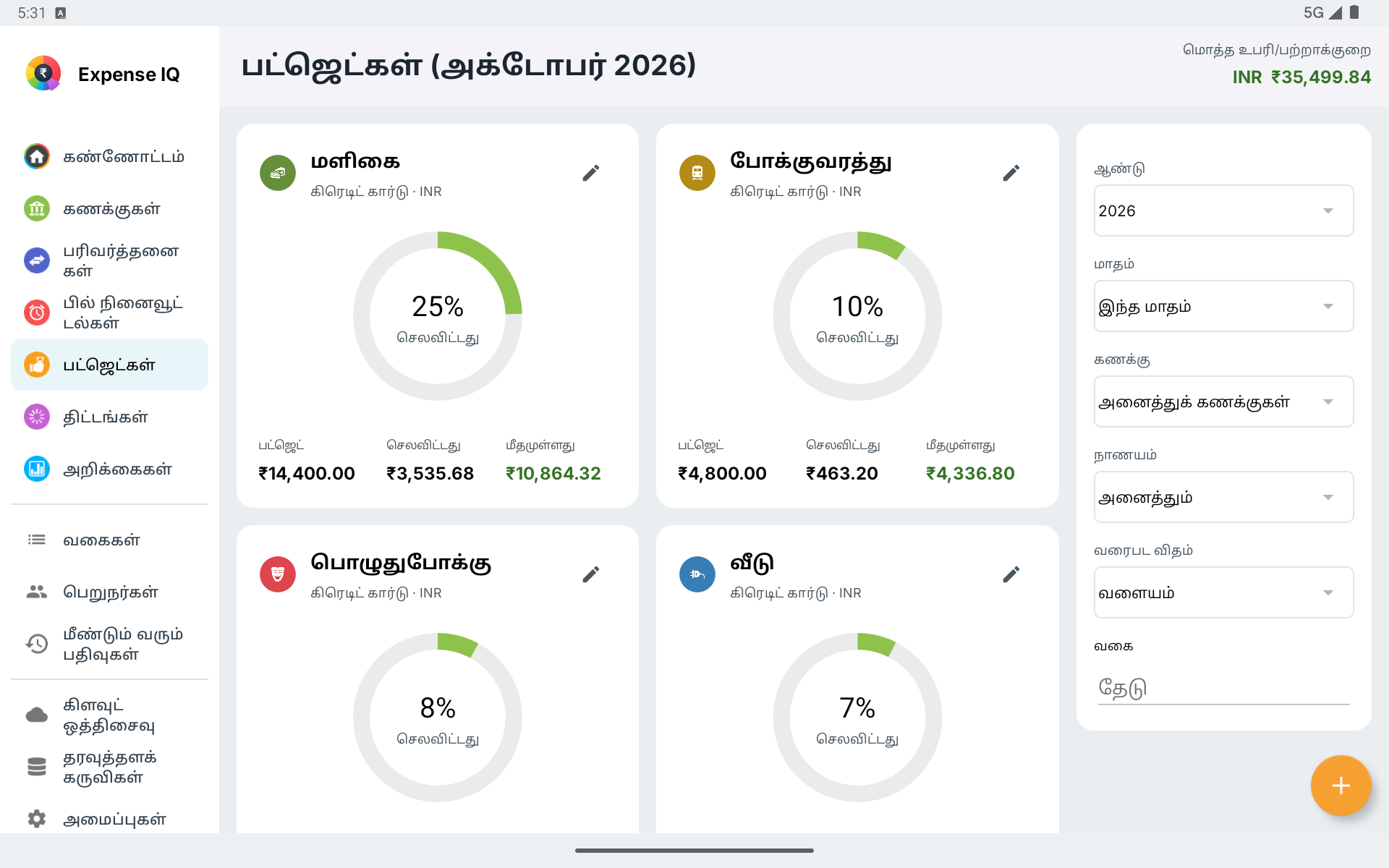Open தரவுத்தளக் கருவிகள் database icon

click(37, 767)
